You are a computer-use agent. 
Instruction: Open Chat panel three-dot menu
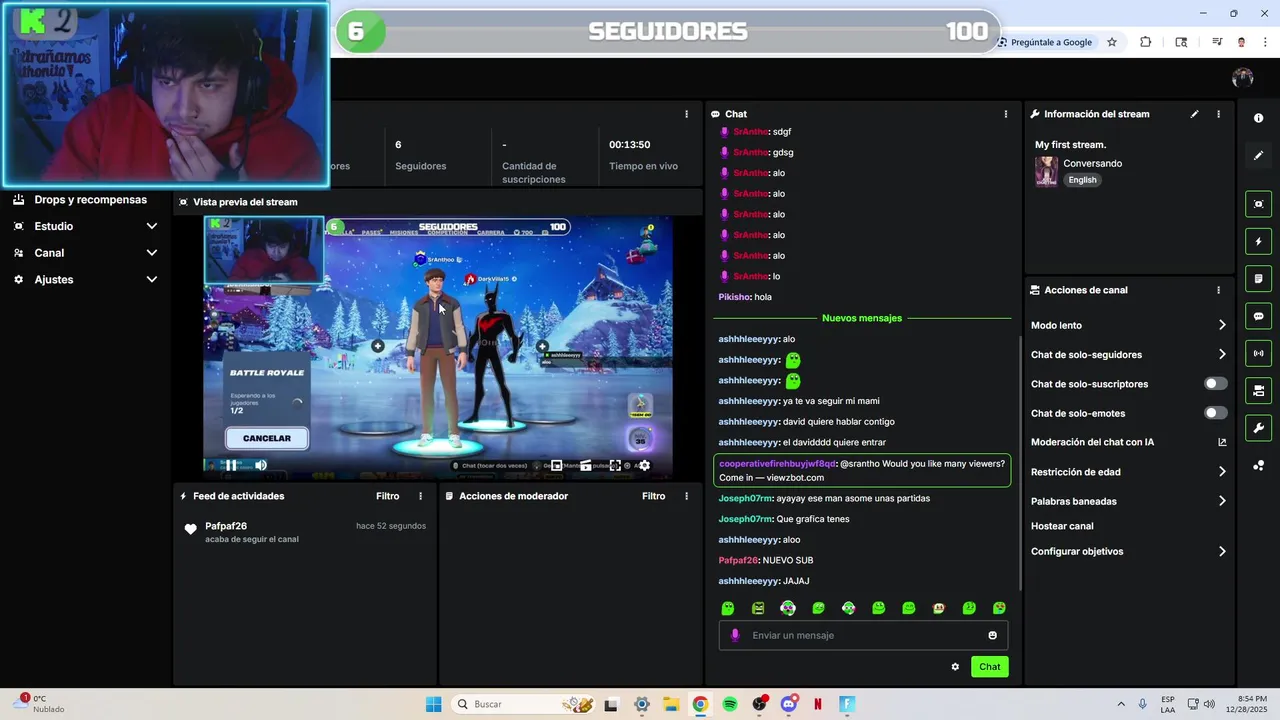pos(1005,114)
